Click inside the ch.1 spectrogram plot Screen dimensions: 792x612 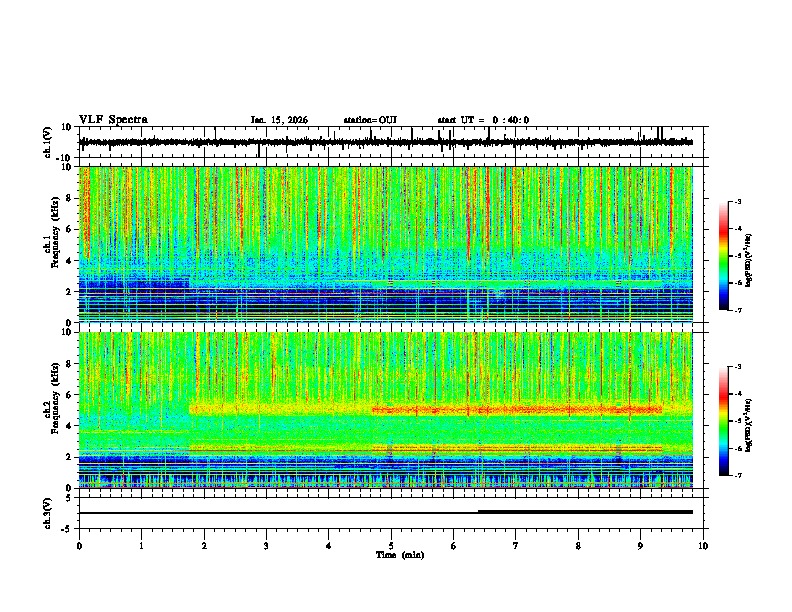click(386, 244)
